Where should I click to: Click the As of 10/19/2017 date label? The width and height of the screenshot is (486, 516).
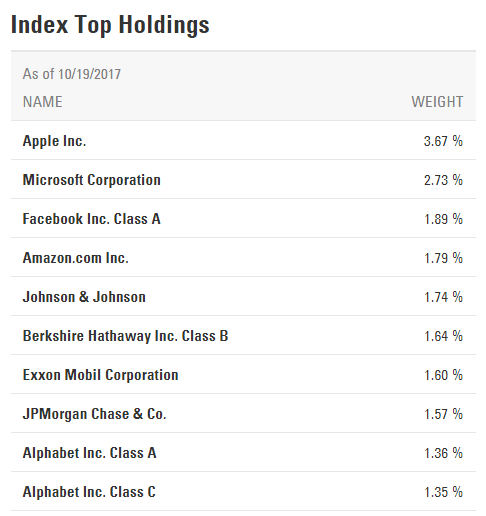click(x=72, y=74)
